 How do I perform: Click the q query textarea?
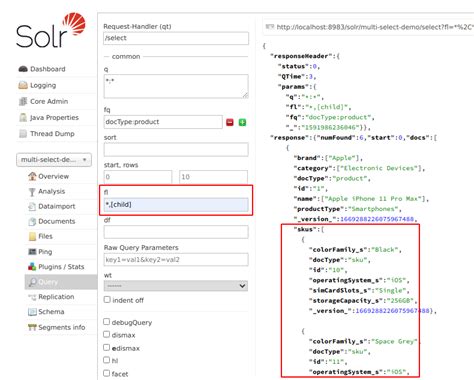click(x=176, y=86)
